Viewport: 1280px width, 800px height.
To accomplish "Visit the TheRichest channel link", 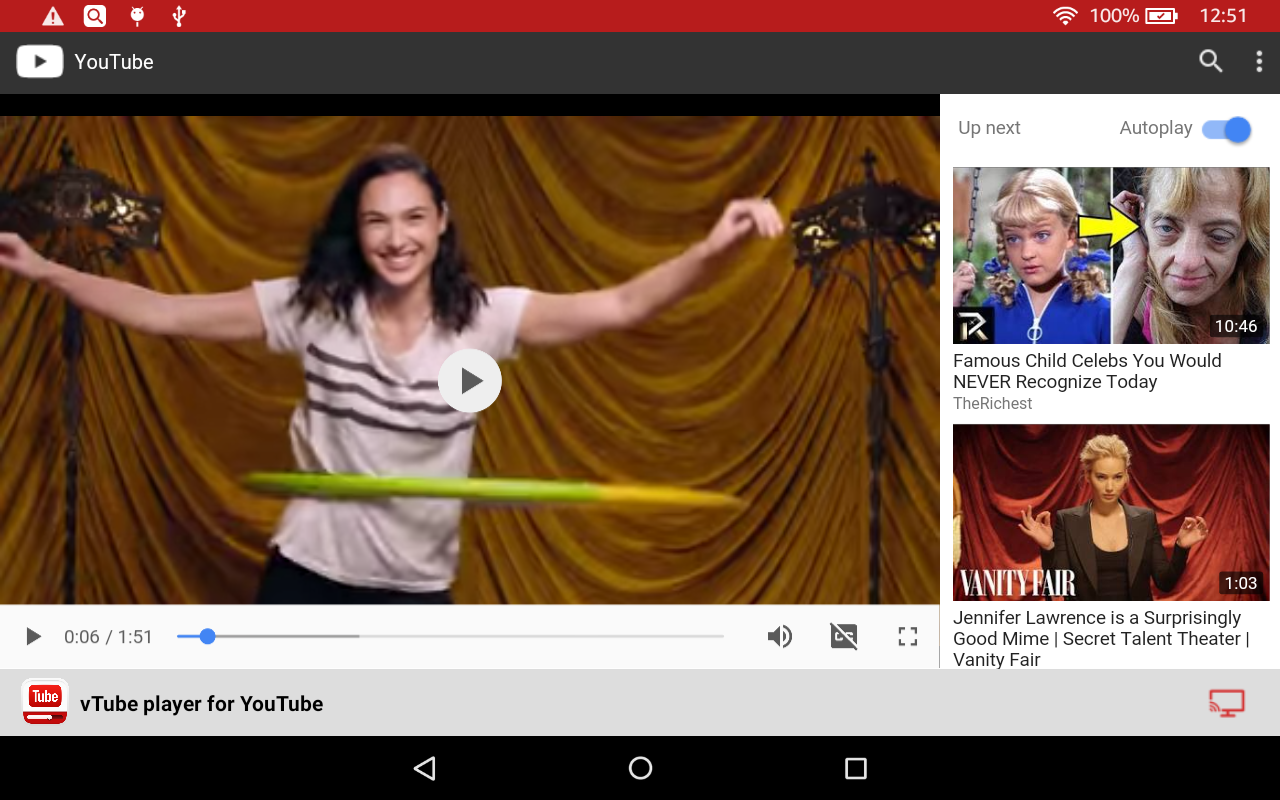I will (x=992, y=403).
